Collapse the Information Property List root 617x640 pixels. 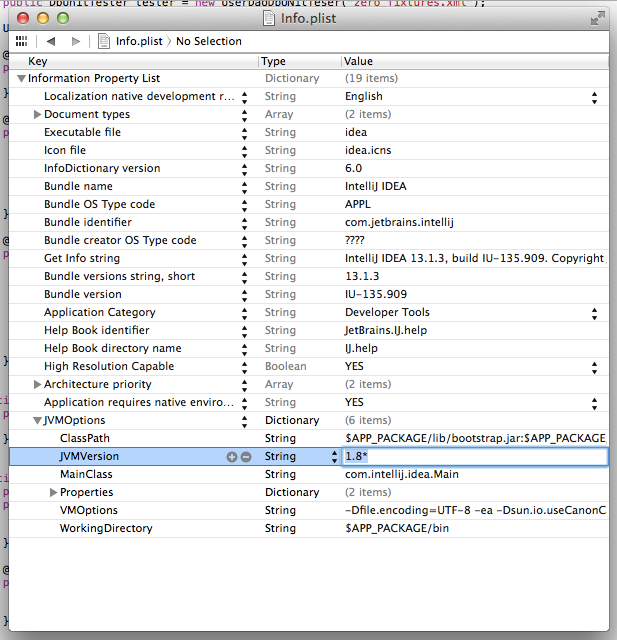[x=21, y=78]
